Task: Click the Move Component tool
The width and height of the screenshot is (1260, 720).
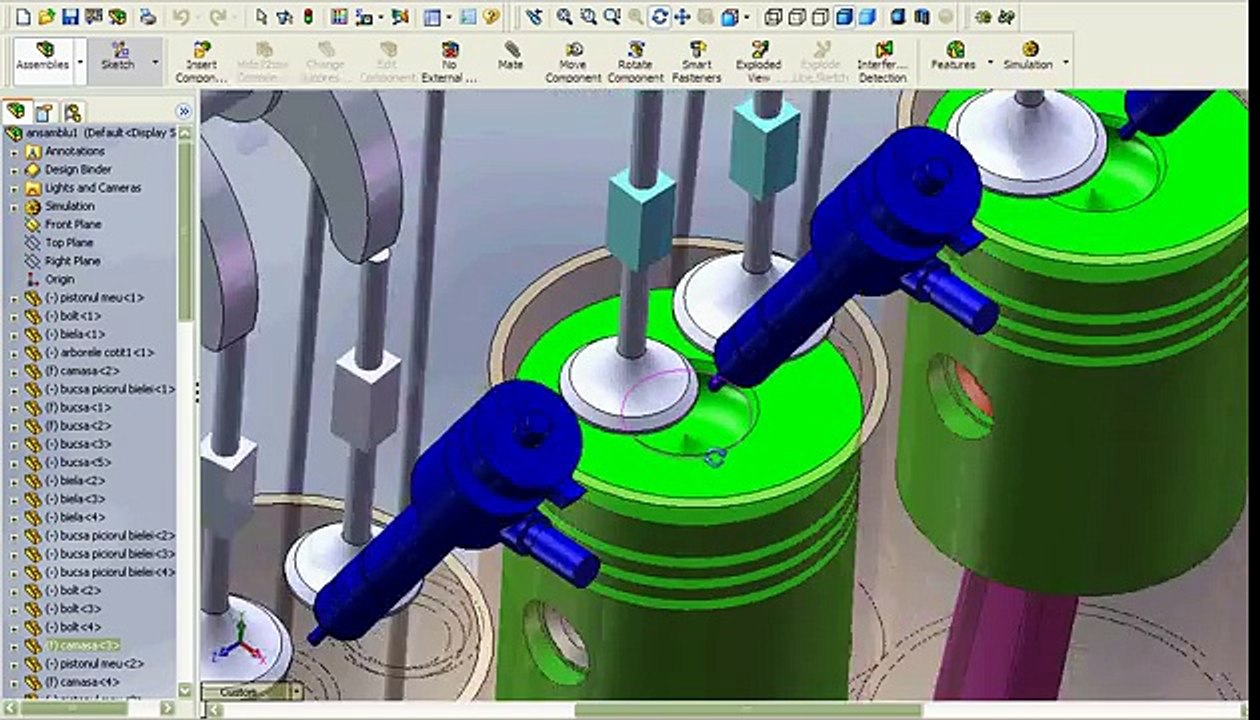Action: click(x=573, y=62)
